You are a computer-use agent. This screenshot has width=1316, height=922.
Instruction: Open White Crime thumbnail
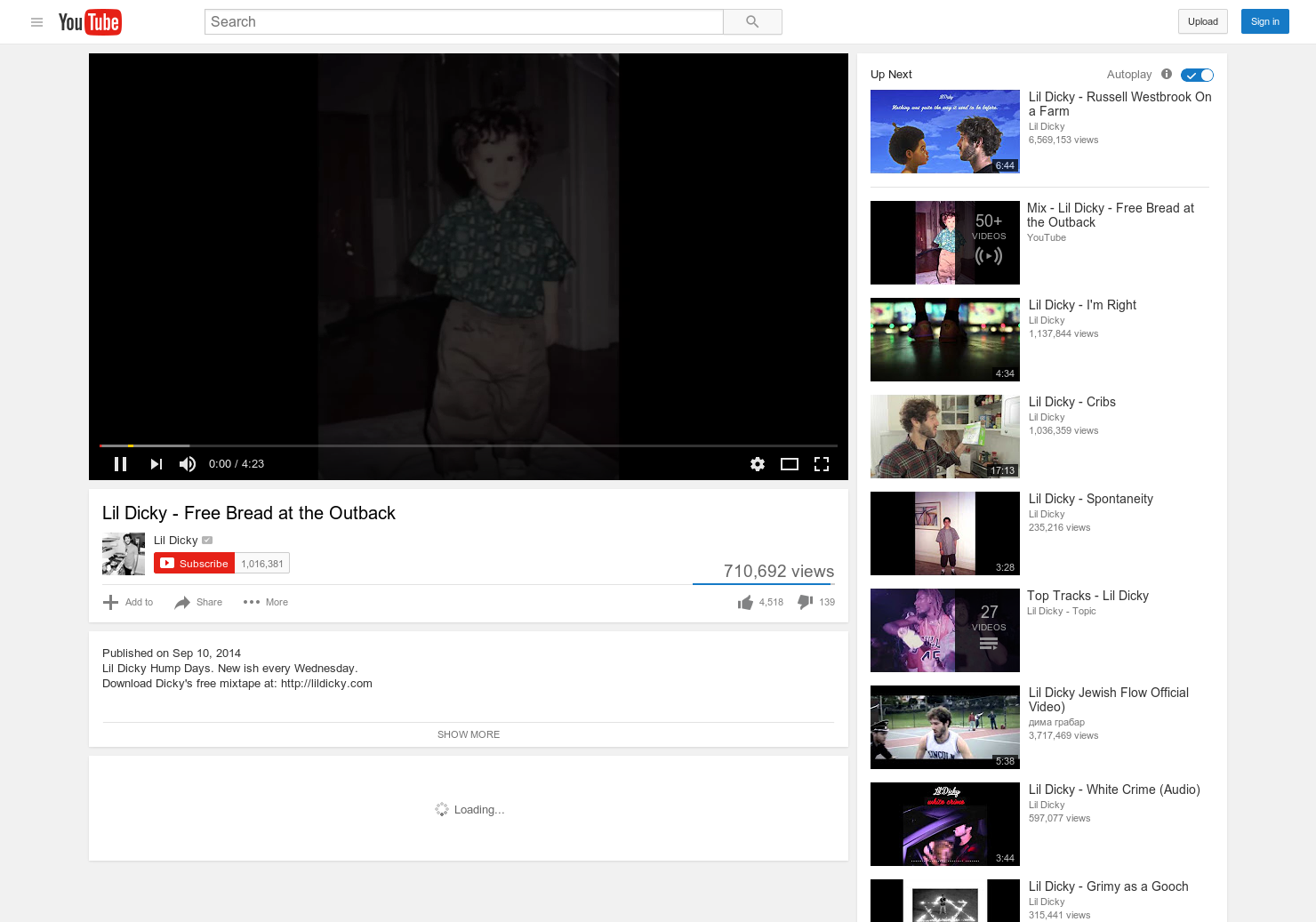click(945, 824)
